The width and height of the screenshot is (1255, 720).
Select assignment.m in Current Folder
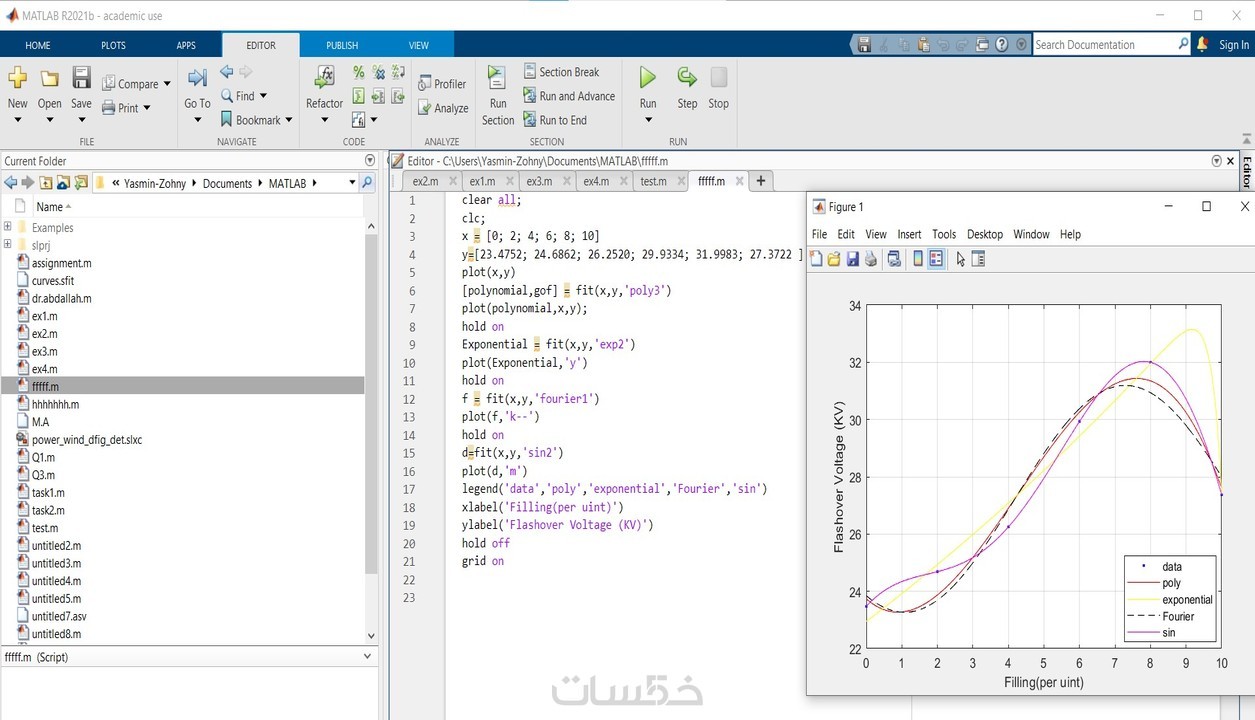pos(61,263)
